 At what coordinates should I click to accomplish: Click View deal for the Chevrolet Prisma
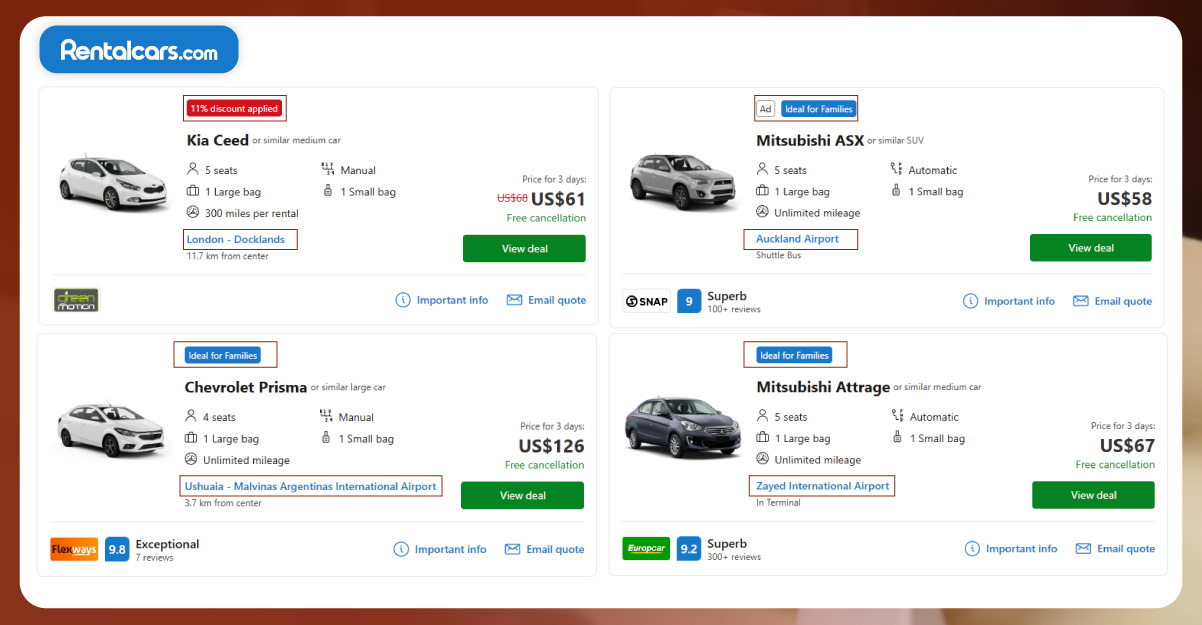point(522,495)
